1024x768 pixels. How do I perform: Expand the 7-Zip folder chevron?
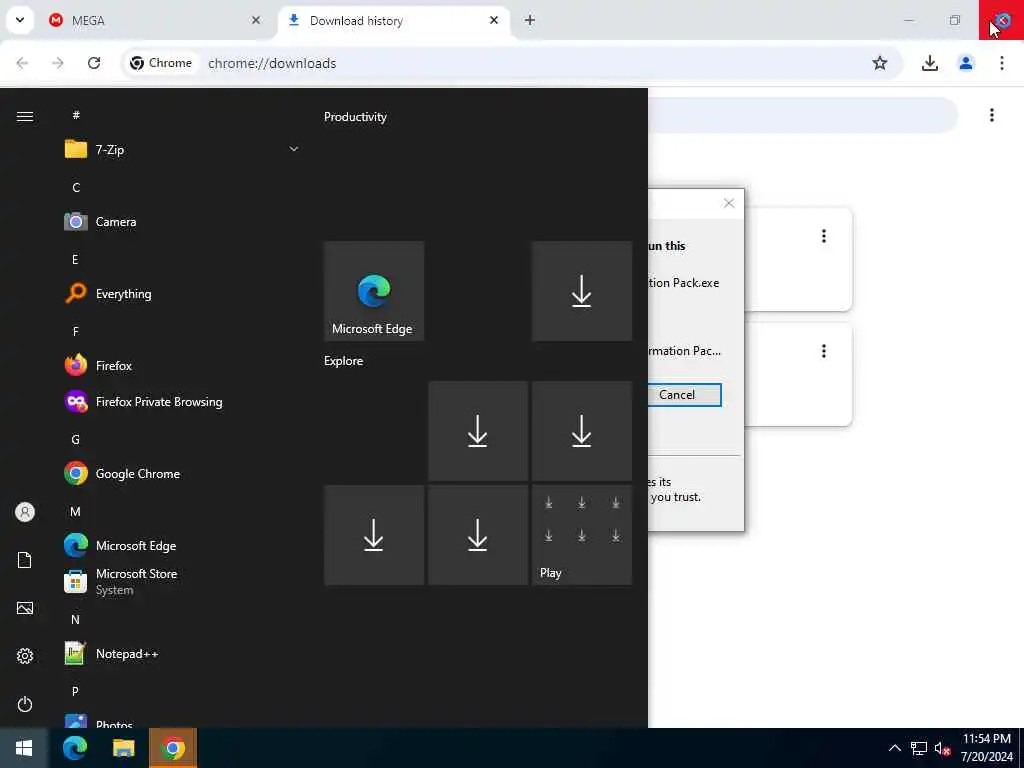pos(294,150)
